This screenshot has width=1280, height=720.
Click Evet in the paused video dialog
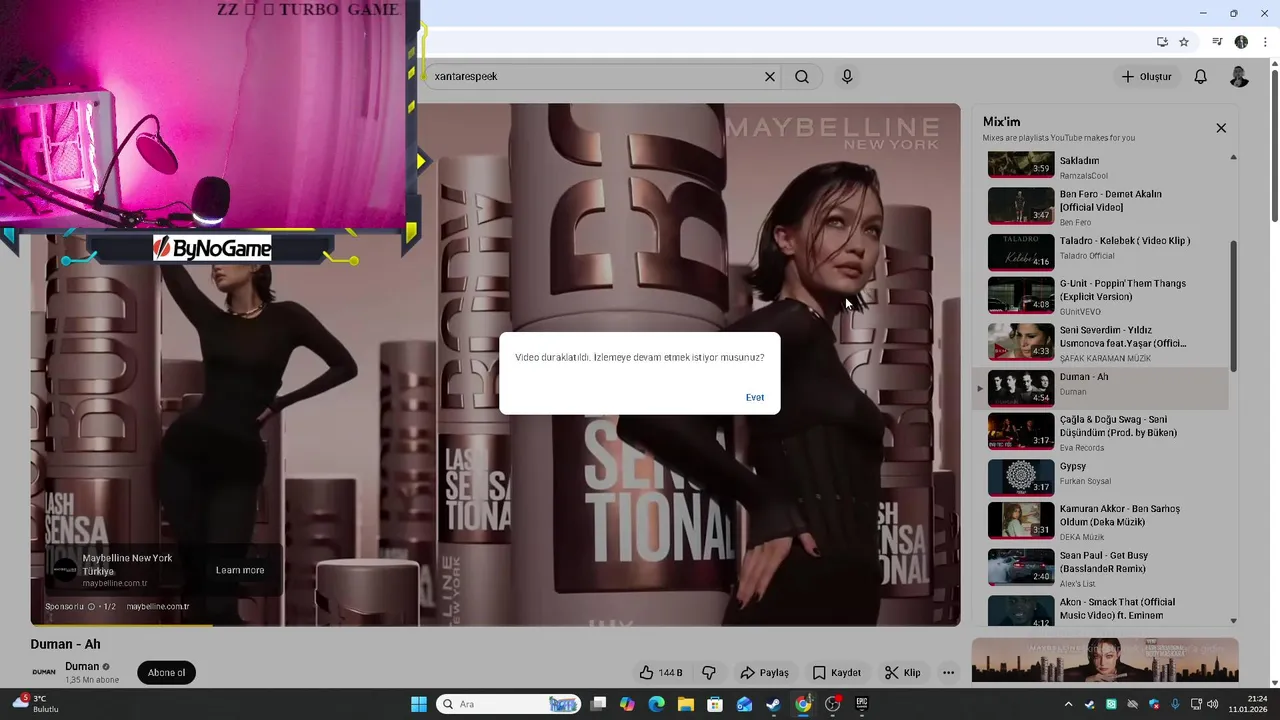coord(754,397)
